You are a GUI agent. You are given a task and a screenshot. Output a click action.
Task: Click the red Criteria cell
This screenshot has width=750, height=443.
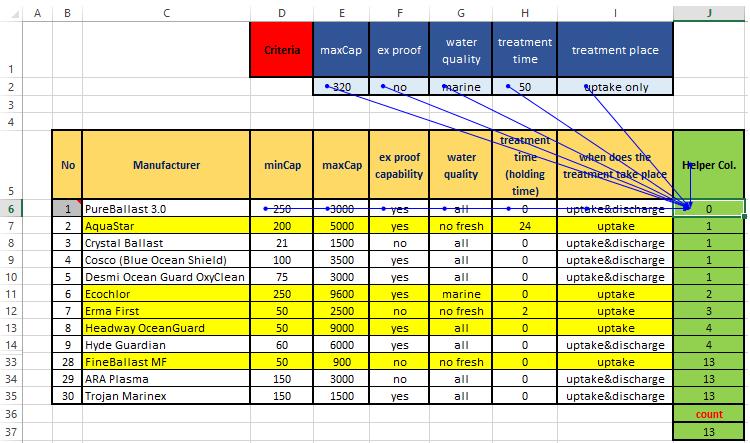pos(282,50)
